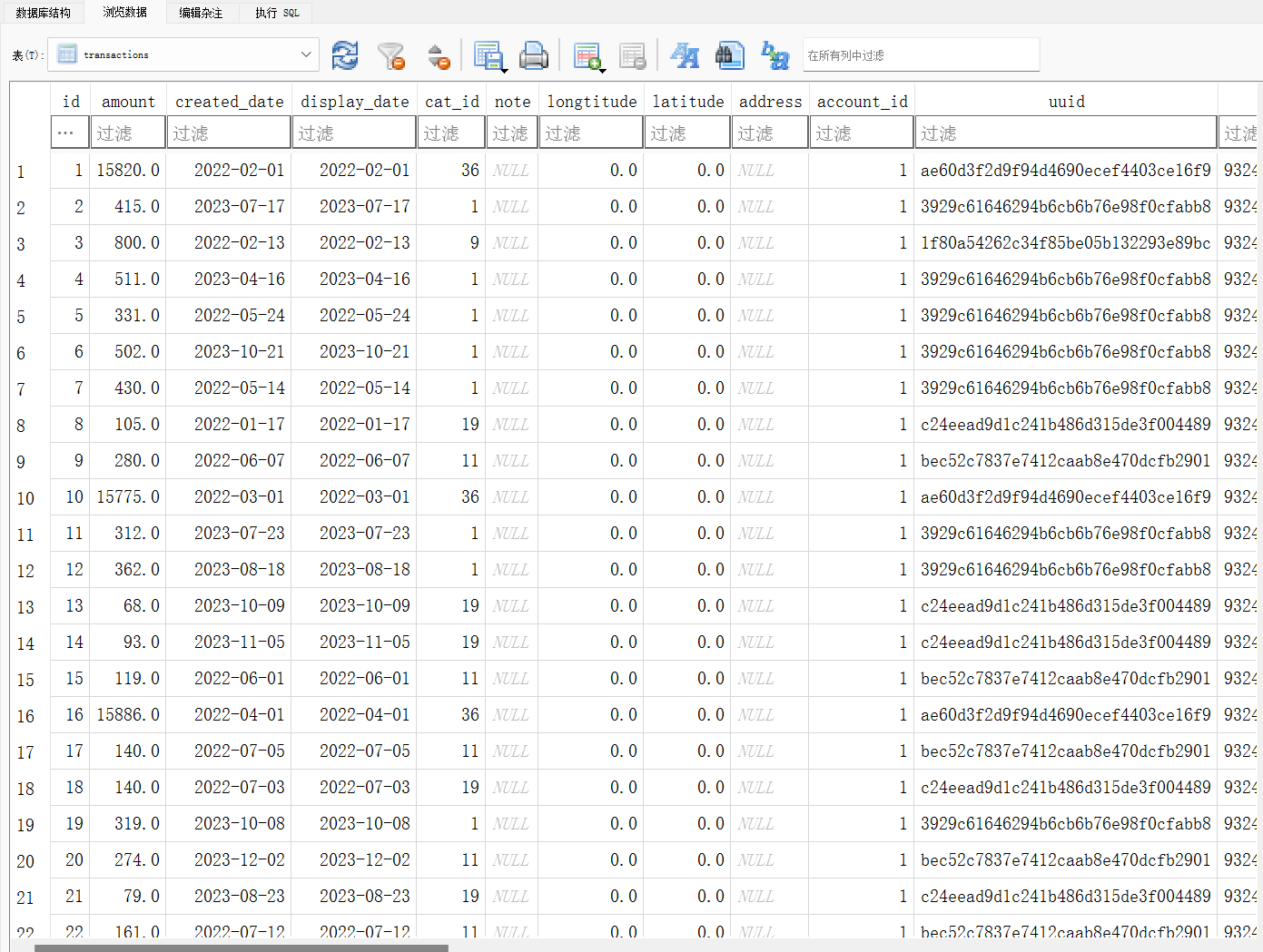
Task: Focus the 在所有列中过滤 search field
Action: [921, 54]
